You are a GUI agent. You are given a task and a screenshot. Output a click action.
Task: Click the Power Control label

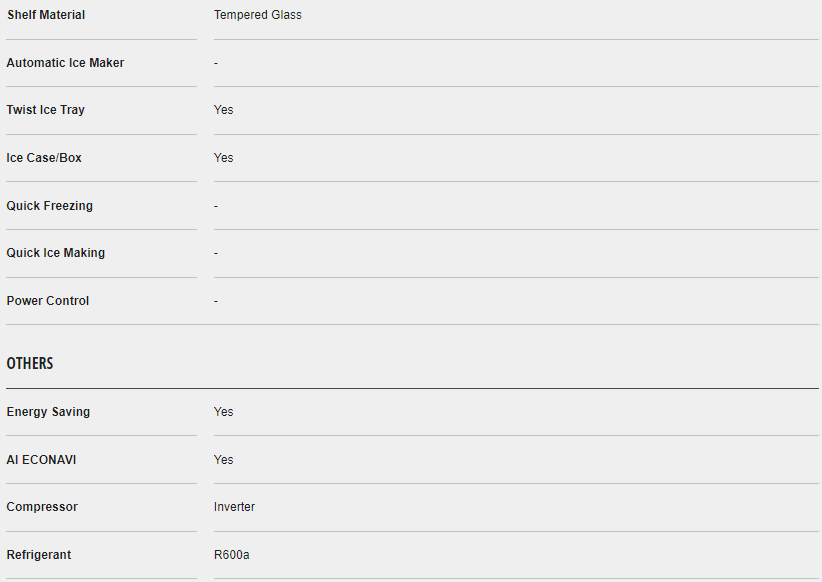pos(48,301)
